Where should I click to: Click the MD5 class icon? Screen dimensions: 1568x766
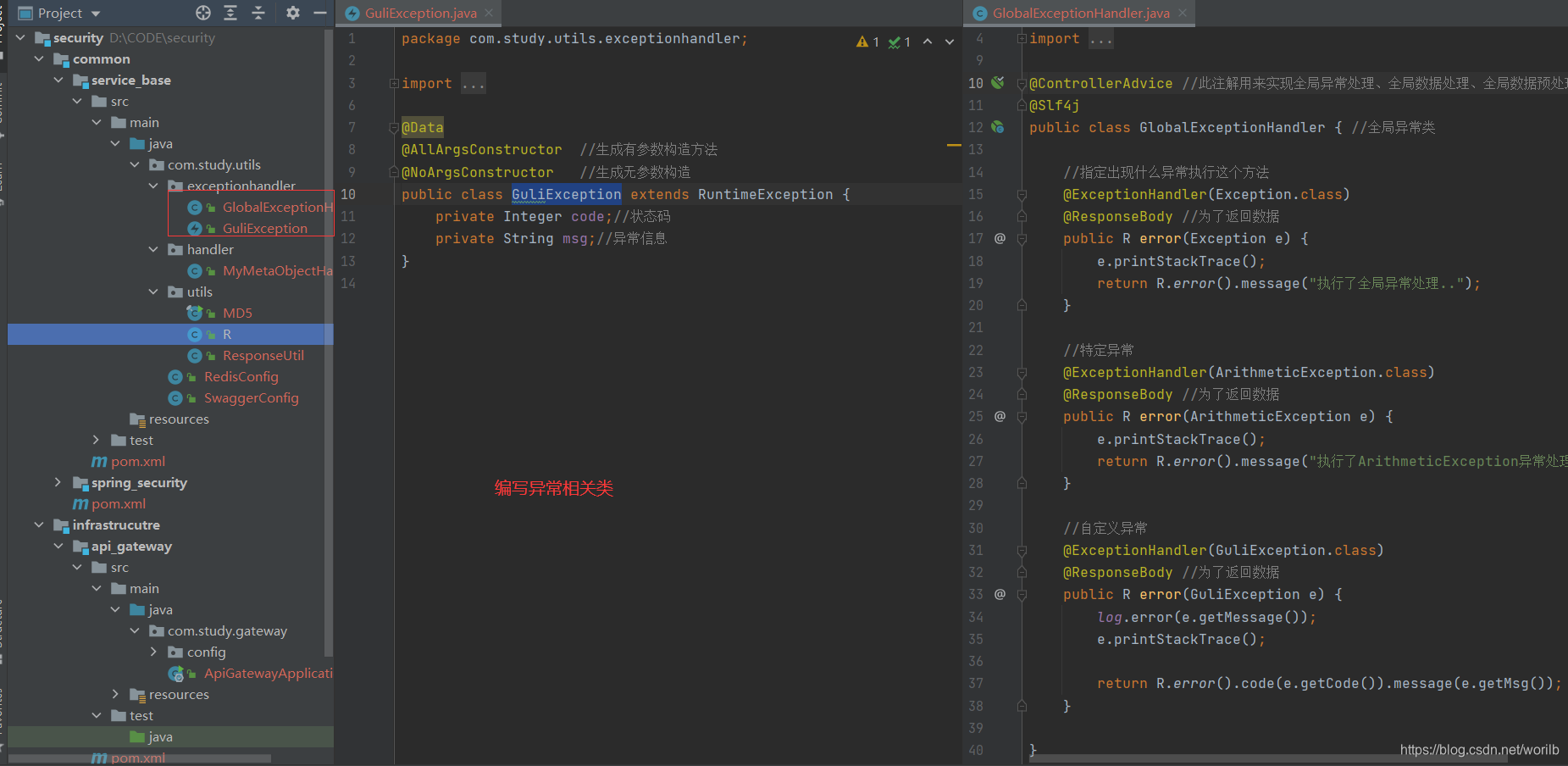[194, 313]
